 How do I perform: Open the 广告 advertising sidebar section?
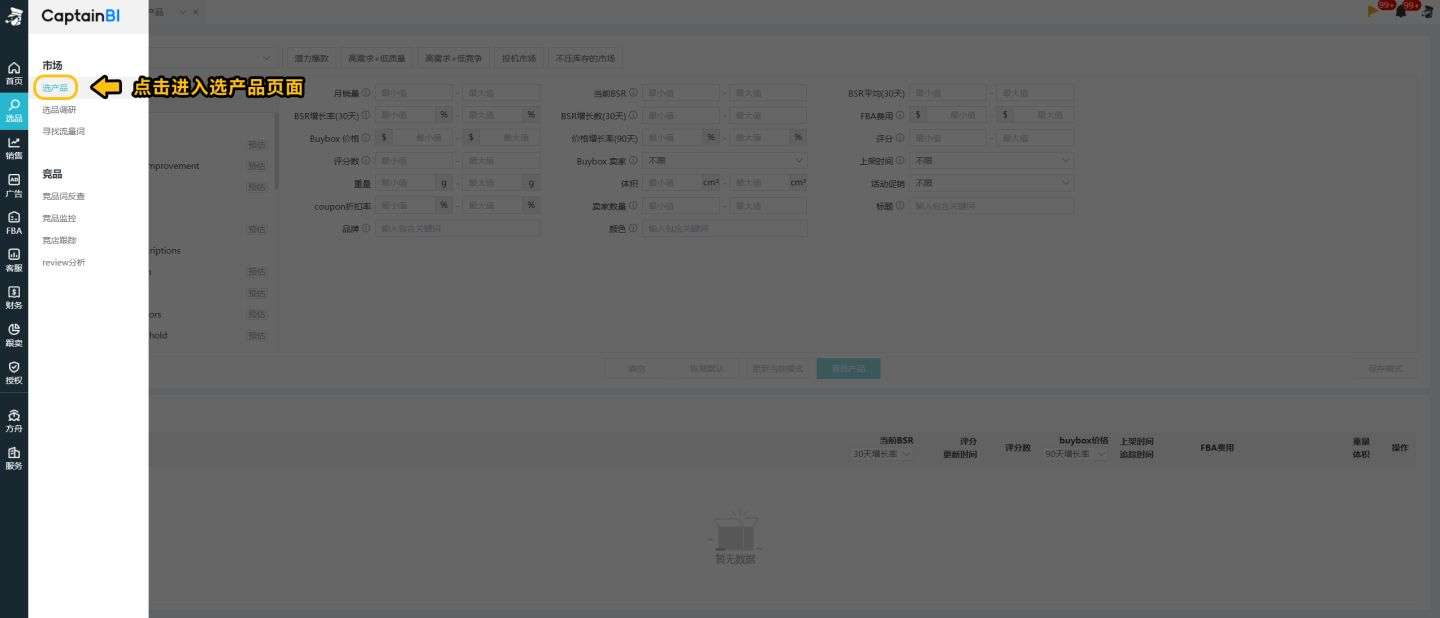coord(14,186)
